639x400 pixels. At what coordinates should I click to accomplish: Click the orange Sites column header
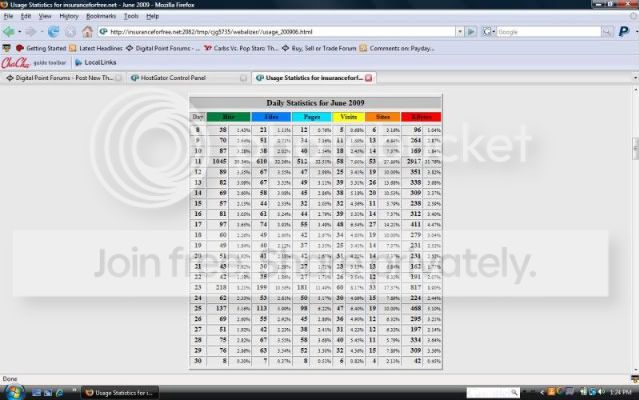[x=383, y=117]
